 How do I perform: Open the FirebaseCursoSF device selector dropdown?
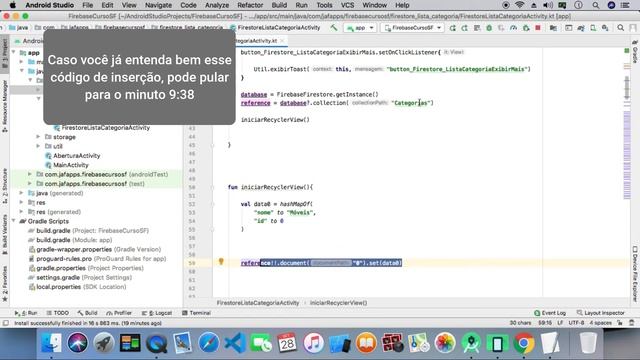pyautogui.click(x=412, y=28)
